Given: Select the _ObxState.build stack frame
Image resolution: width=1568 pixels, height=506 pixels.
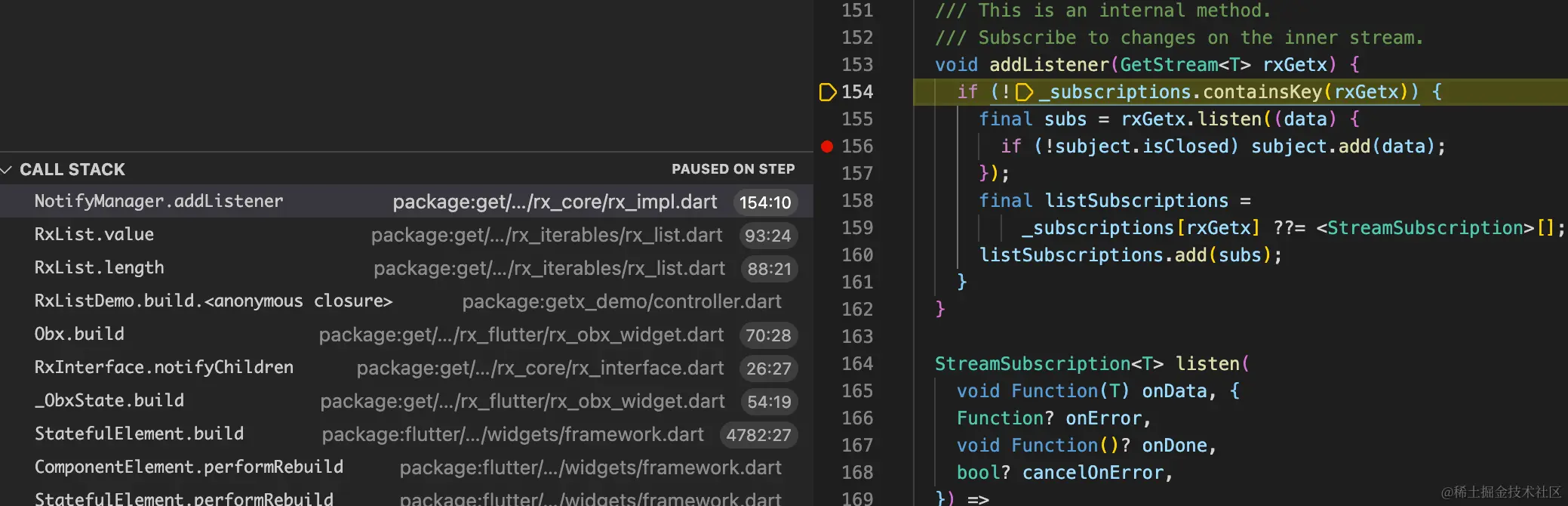Looking at the screenshot, I should (406, 401).
